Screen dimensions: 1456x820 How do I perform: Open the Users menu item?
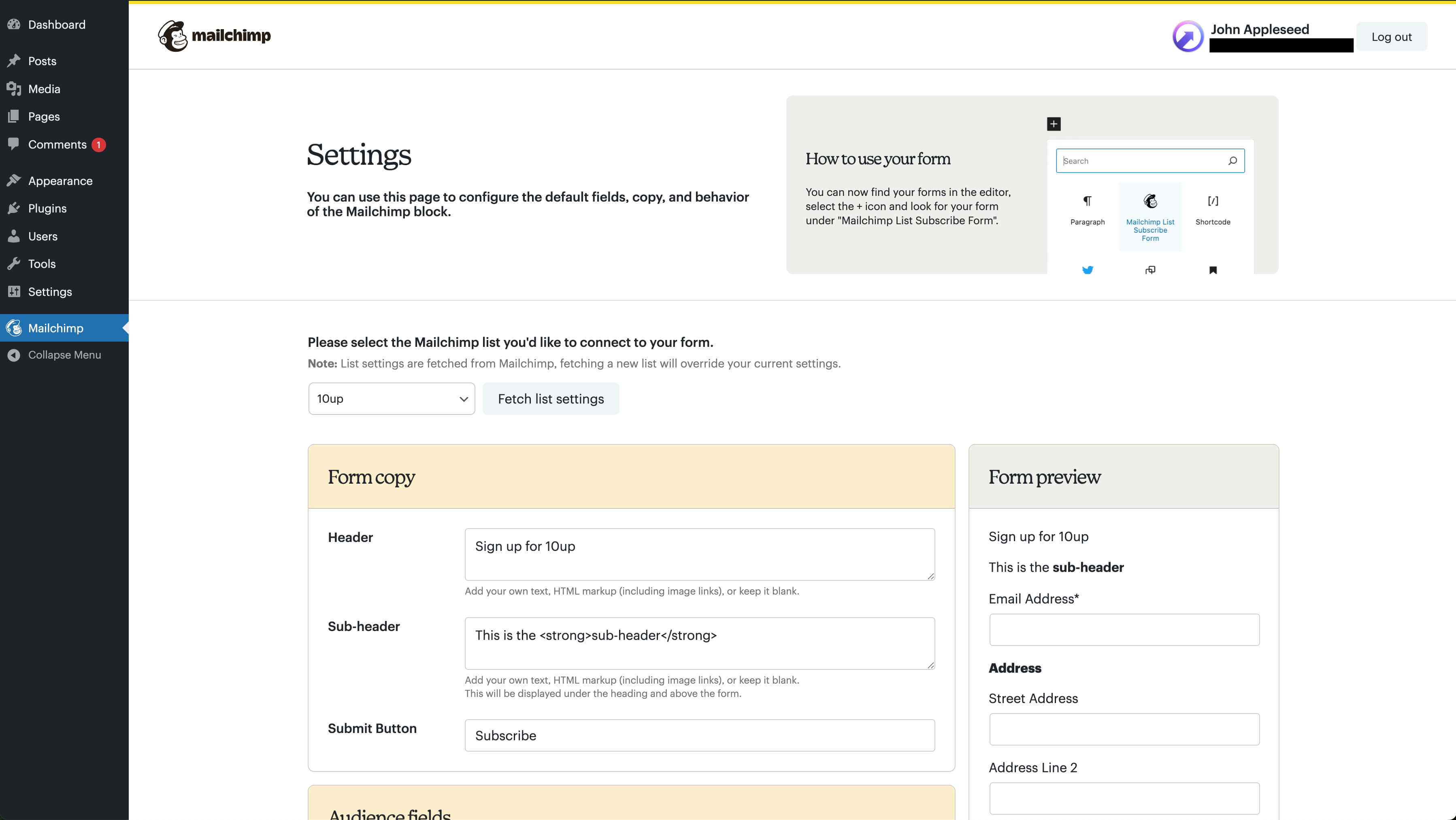tap(64, 236)
